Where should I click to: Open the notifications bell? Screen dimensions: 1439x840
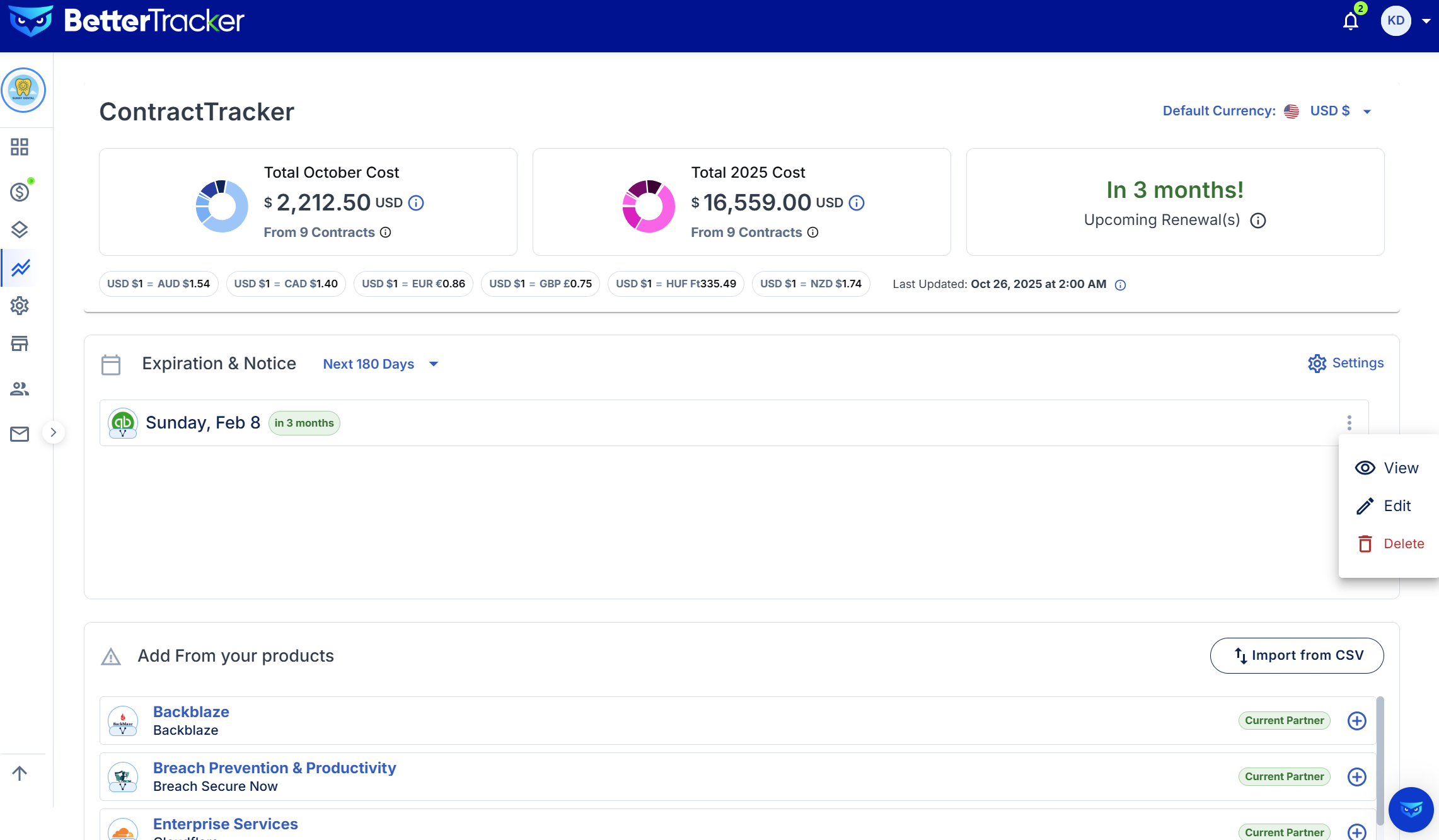[1350, 21]
